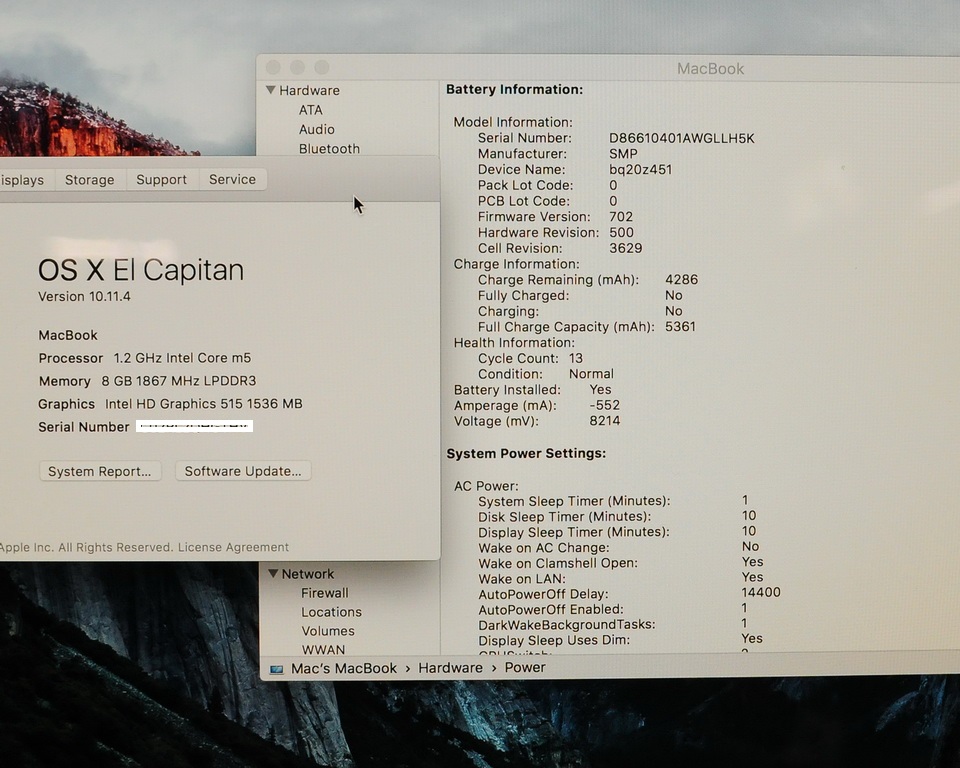Click the AutoPowerOff Delay value 14400
This screenshot has width=960, height=768.
click(761, 592)
